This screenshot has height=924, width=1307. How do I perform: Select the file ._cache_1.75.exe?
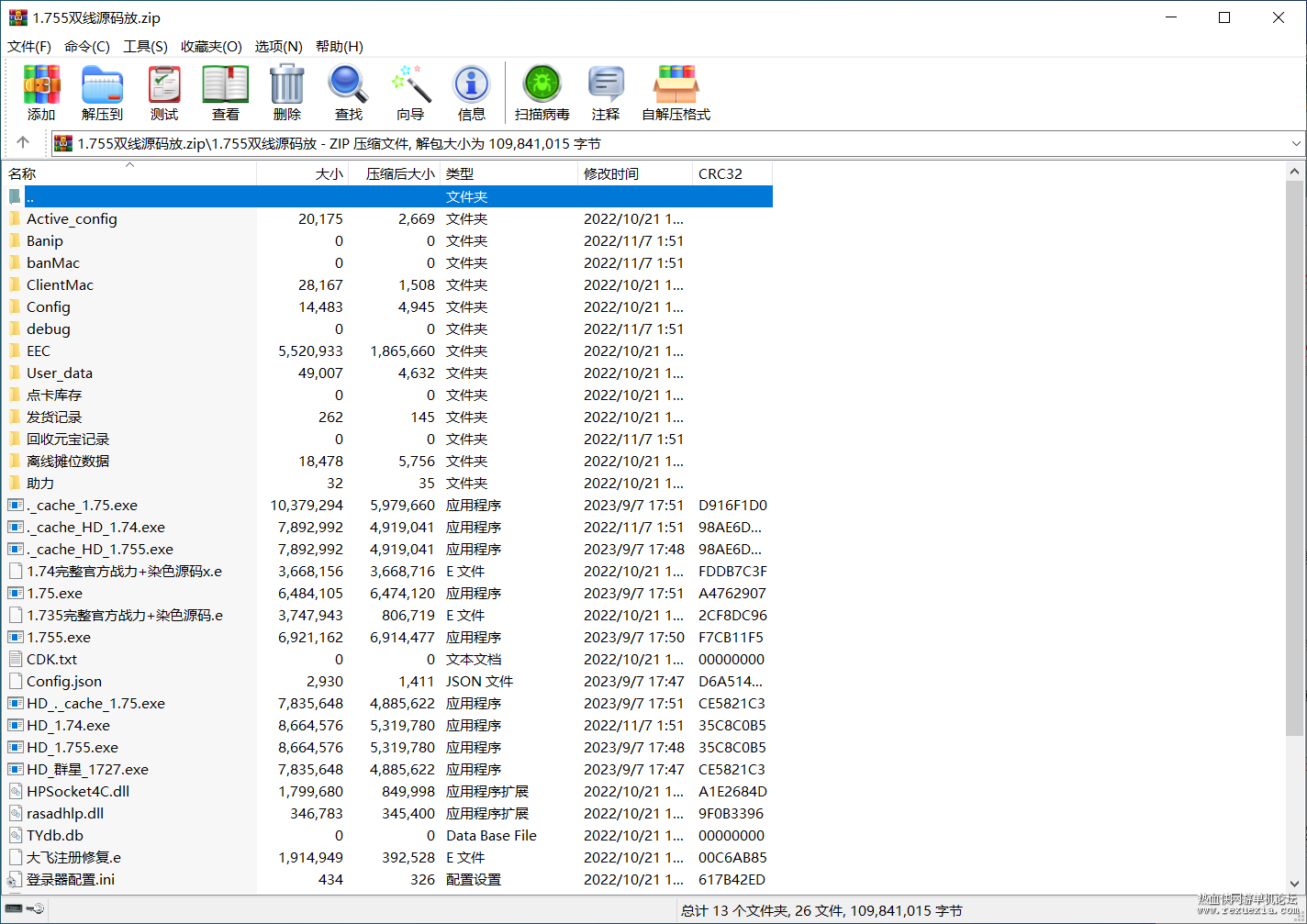click(387, 505)
